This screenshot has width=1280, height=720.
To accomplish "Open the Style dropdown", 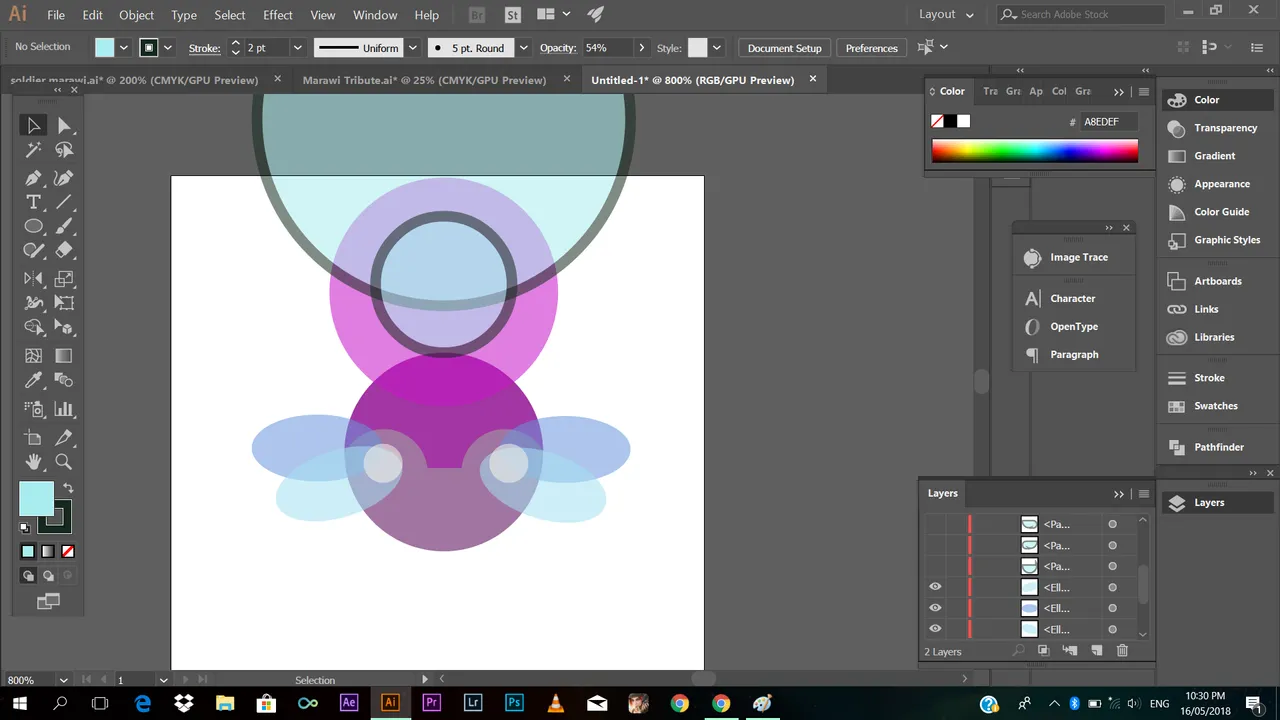I will 716,48.
